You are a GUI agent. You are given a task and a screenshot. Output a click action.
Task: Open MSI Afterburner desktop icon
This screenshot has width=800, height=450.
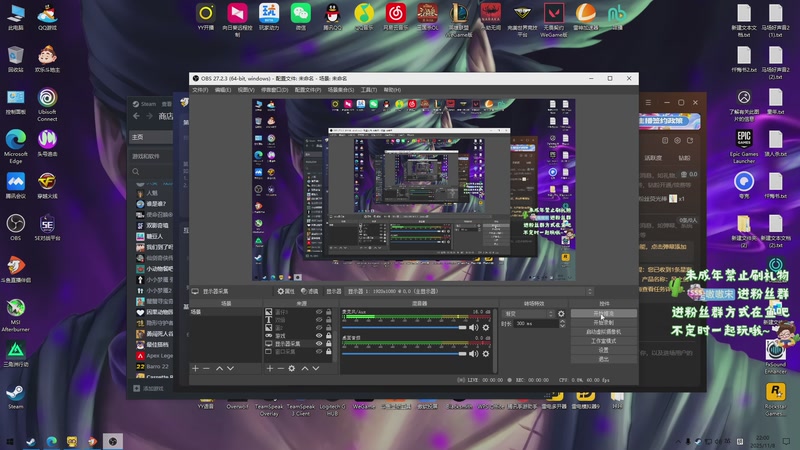pyautogui.click(x=16, y=315)
